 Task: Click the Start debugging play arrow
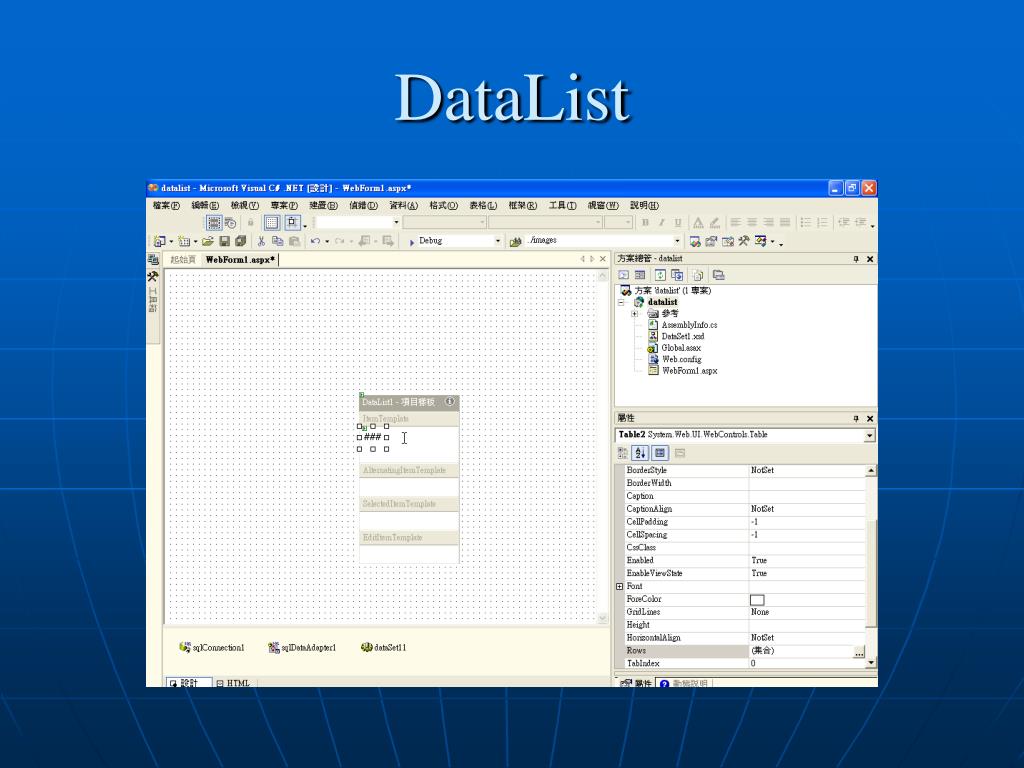[412, 242]
